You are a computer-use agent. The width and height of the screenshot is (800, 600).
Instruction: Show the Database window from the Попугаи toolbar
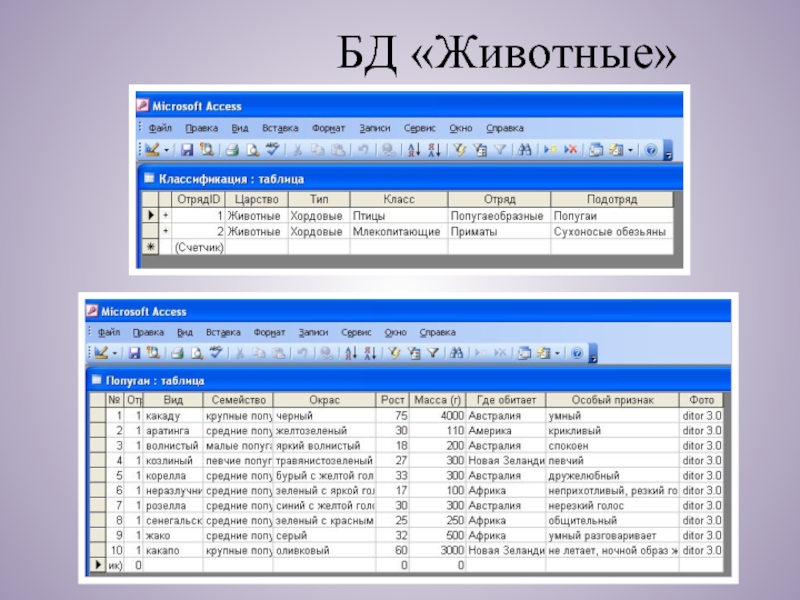point(524,353)
